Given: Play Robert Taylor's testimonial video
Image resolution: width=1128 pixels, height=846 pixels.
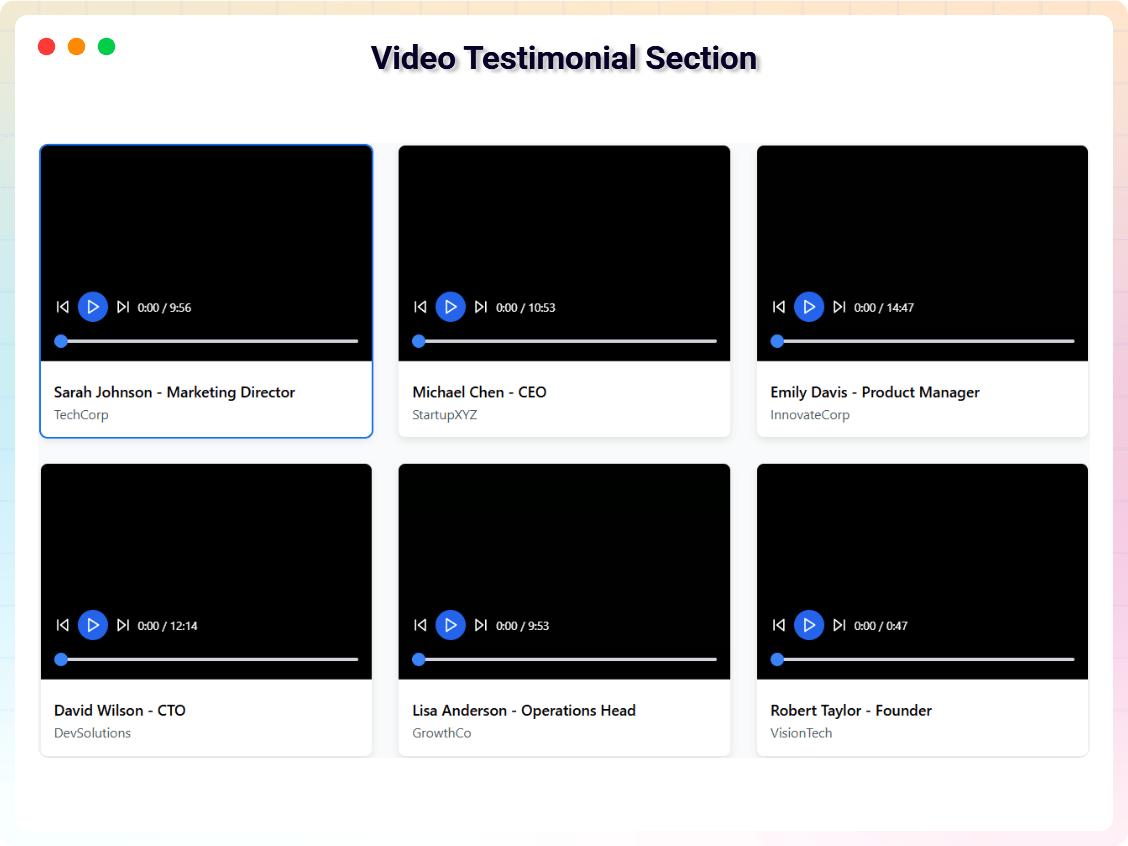Looking at the screenshot, I should pos(809,625).
